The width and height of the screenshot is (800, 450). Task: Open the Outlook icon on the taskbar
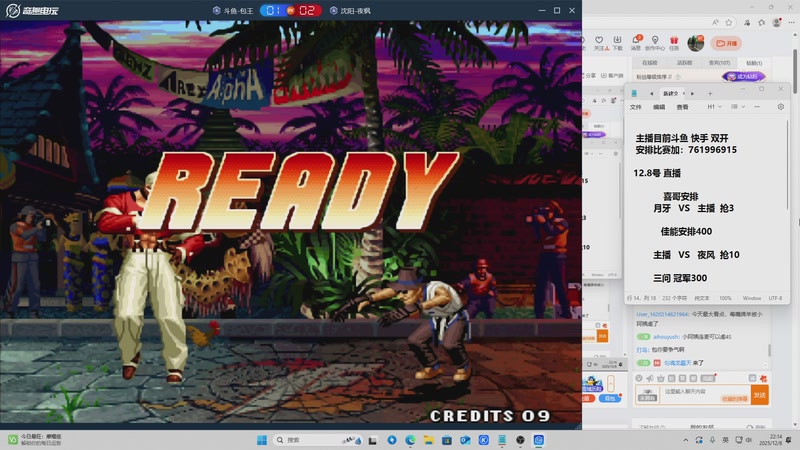tap(465, 440)
